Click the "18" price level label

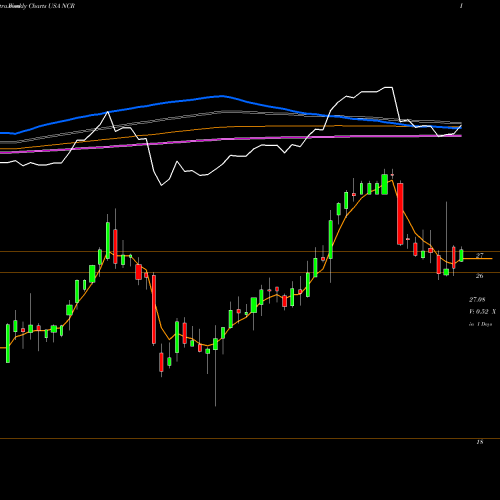pos(479,442)
